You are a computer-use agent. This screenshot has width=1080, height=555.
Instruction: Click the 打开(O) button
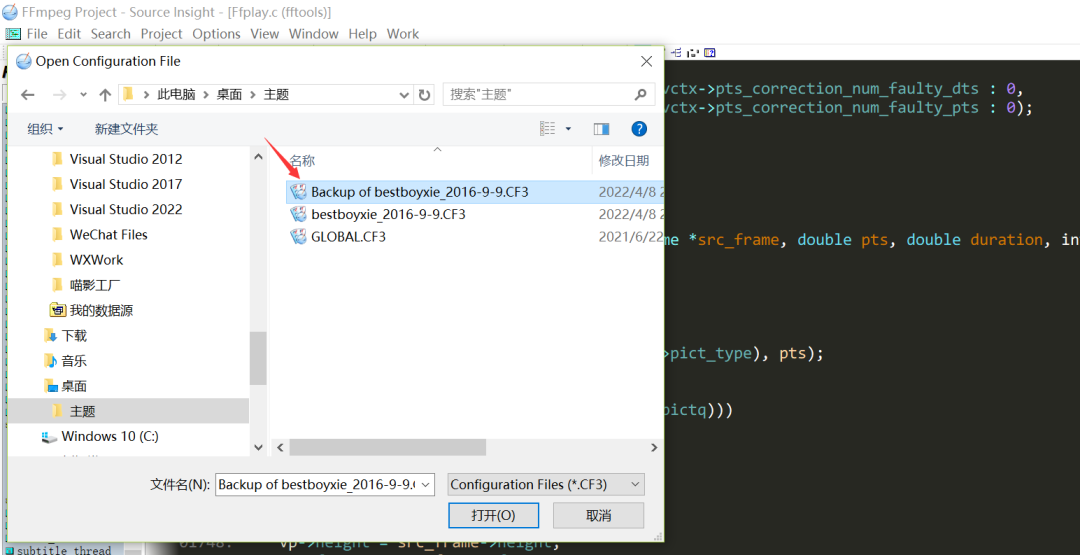493,516
